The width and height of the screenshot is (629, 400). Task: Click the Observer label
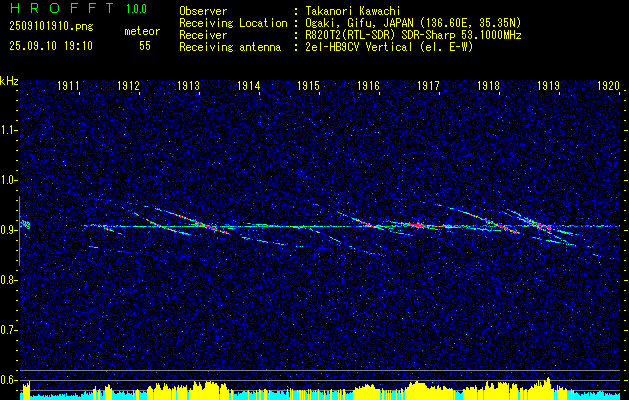(203, 11)
